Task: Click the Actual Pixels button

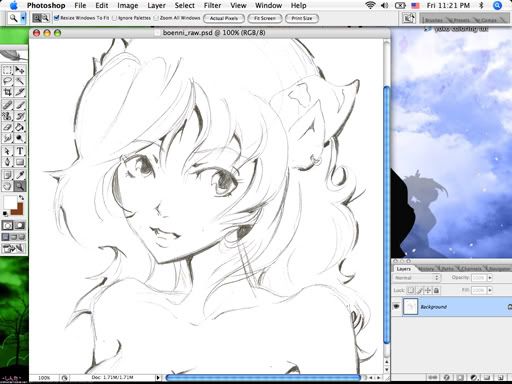Action: (x=224, y=18)
